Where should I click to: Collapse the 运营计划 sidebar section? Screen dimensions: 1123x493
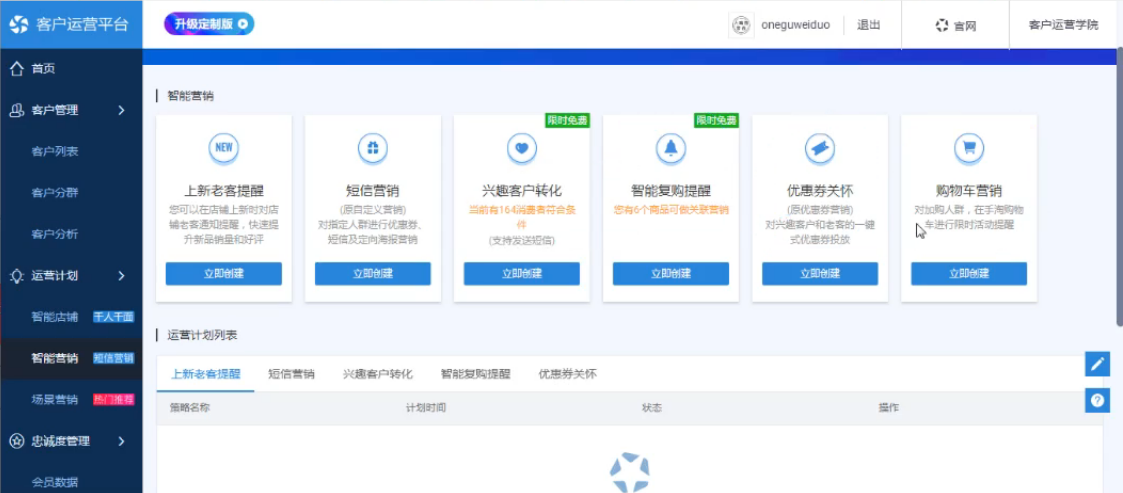click(70, 275)
